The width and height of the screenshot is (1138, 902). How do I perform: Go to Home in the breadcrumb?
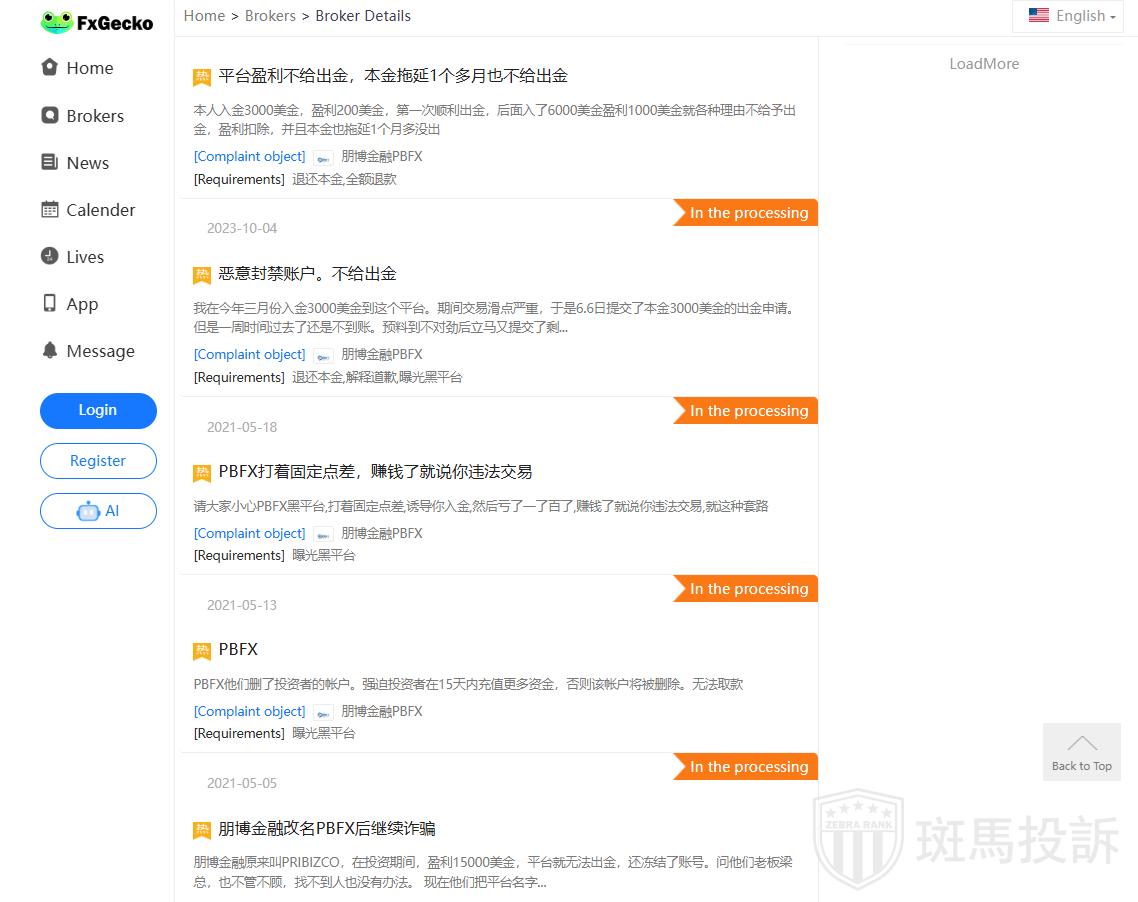tap(204, 16)
